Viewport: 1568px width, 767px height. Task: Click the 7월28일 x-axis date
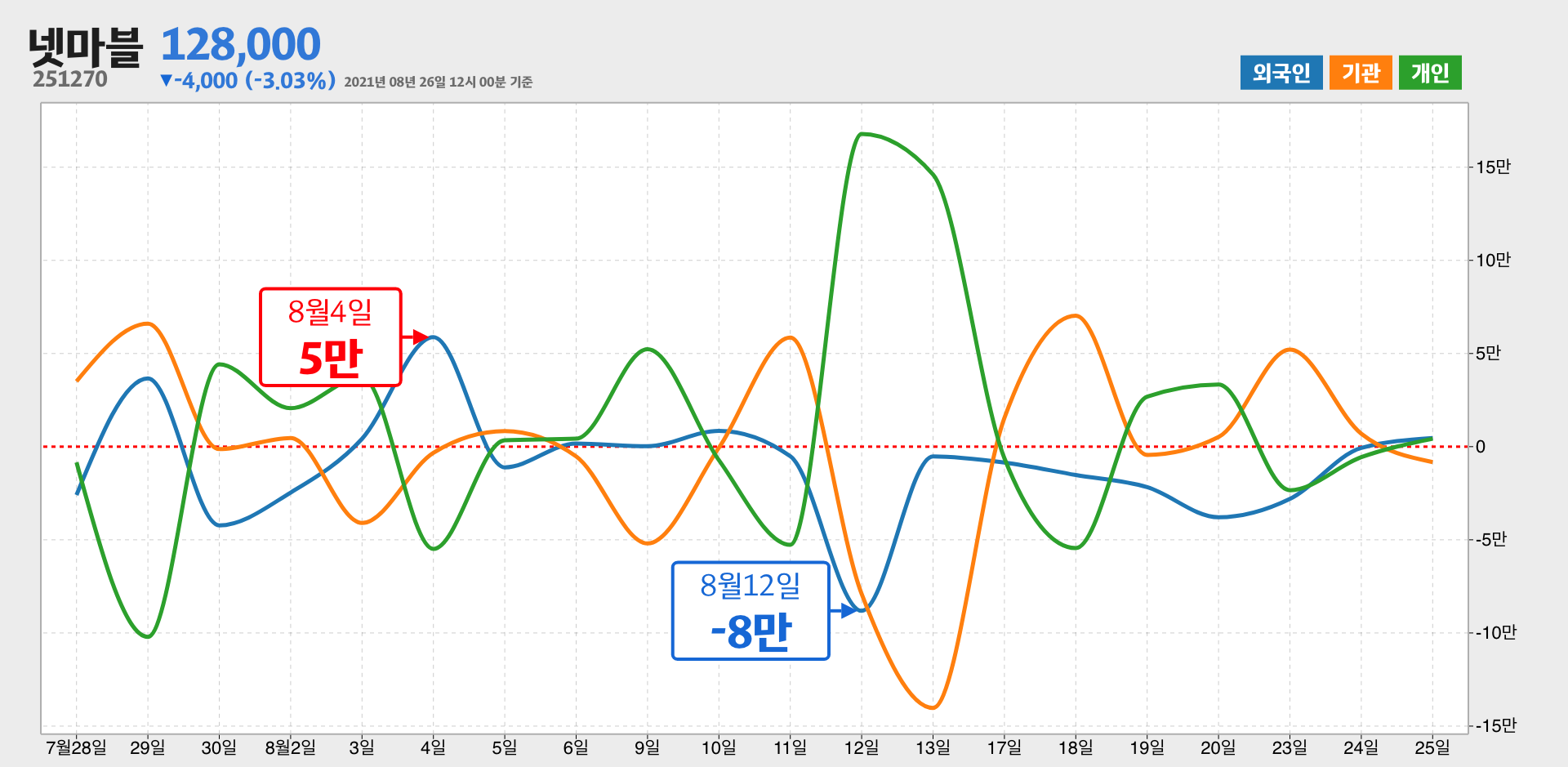point(76,747)
